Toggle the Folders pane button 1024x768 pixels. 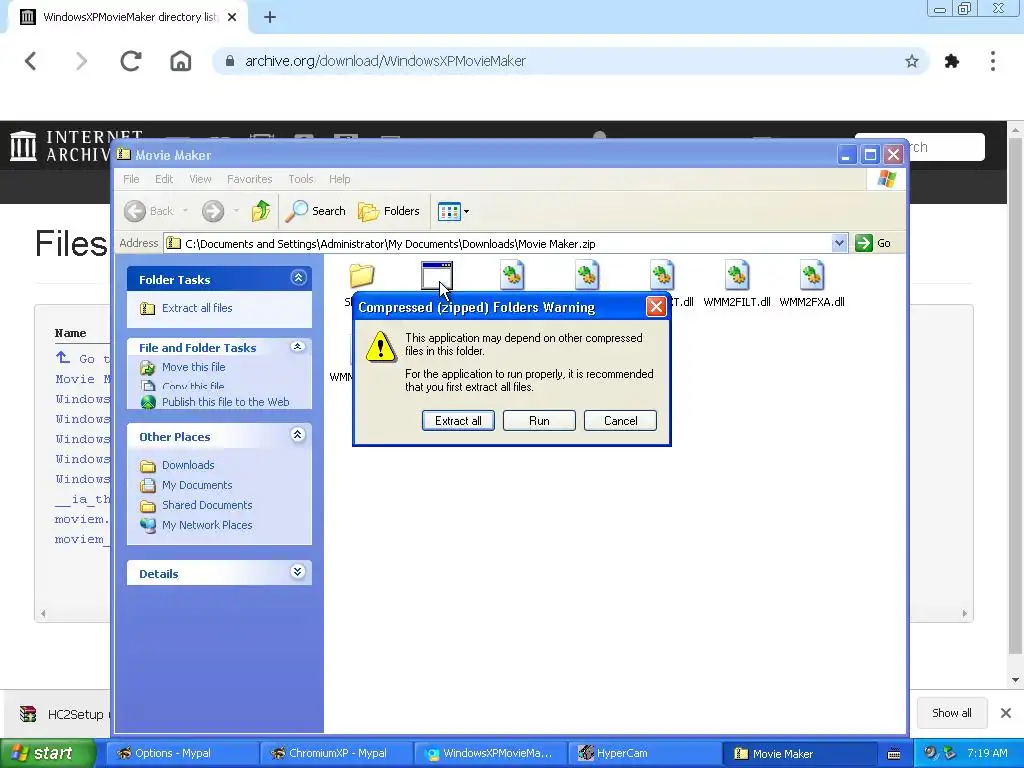(389, 211)
